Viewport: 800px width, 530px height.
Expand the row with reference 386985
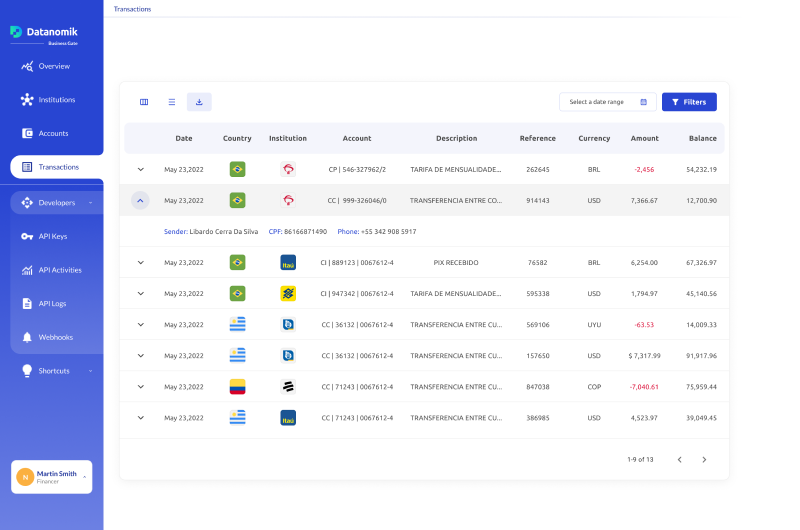coord(140,418)
